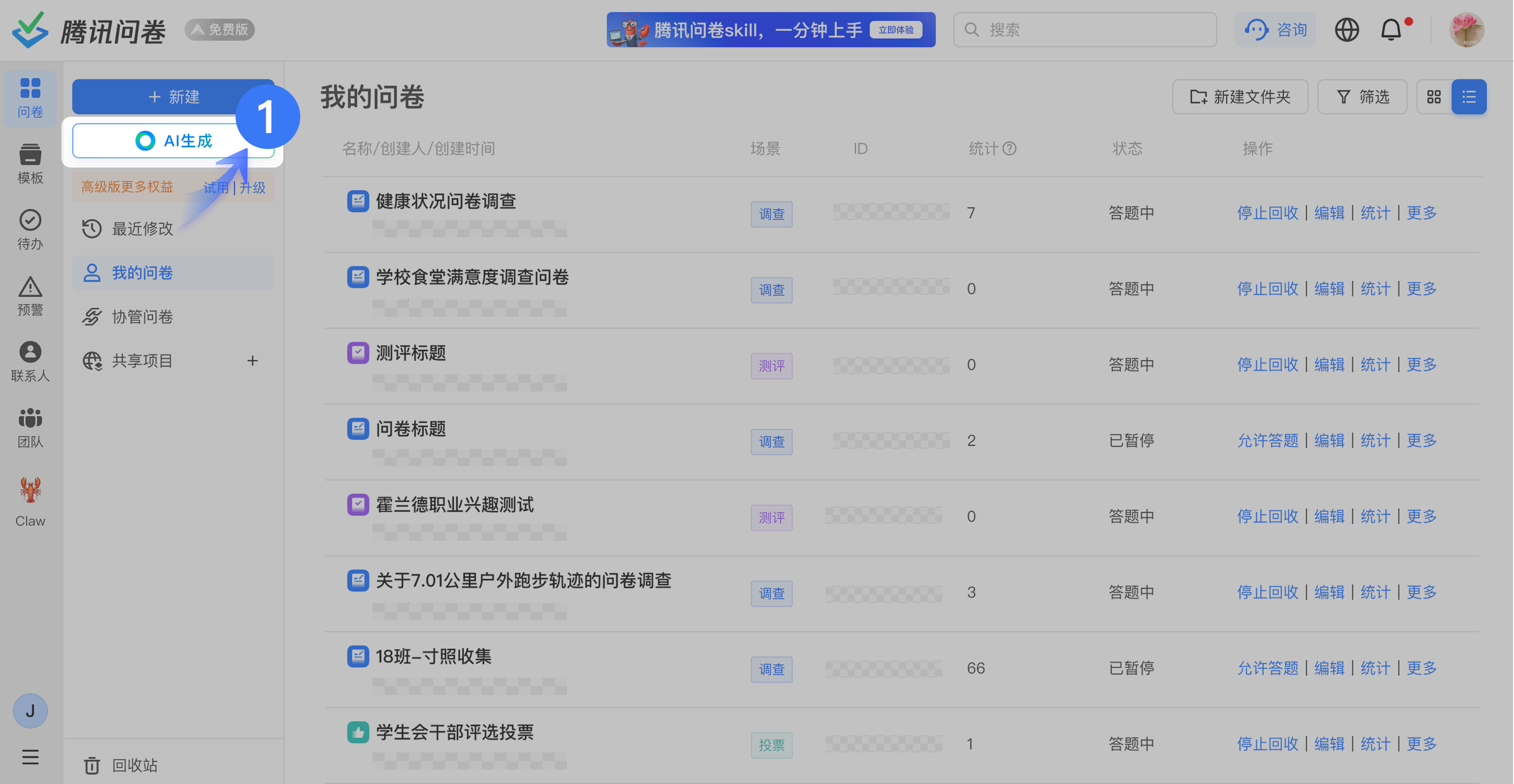Open the 问卷 section in the left rail
This screenshot has width=1514, height=784.
[x=30, y=98]
